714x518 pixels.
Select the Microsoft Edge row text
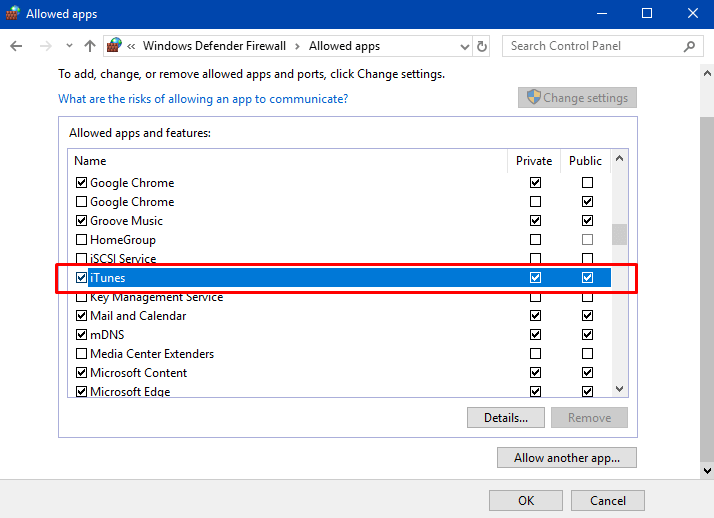coord(130,391)
